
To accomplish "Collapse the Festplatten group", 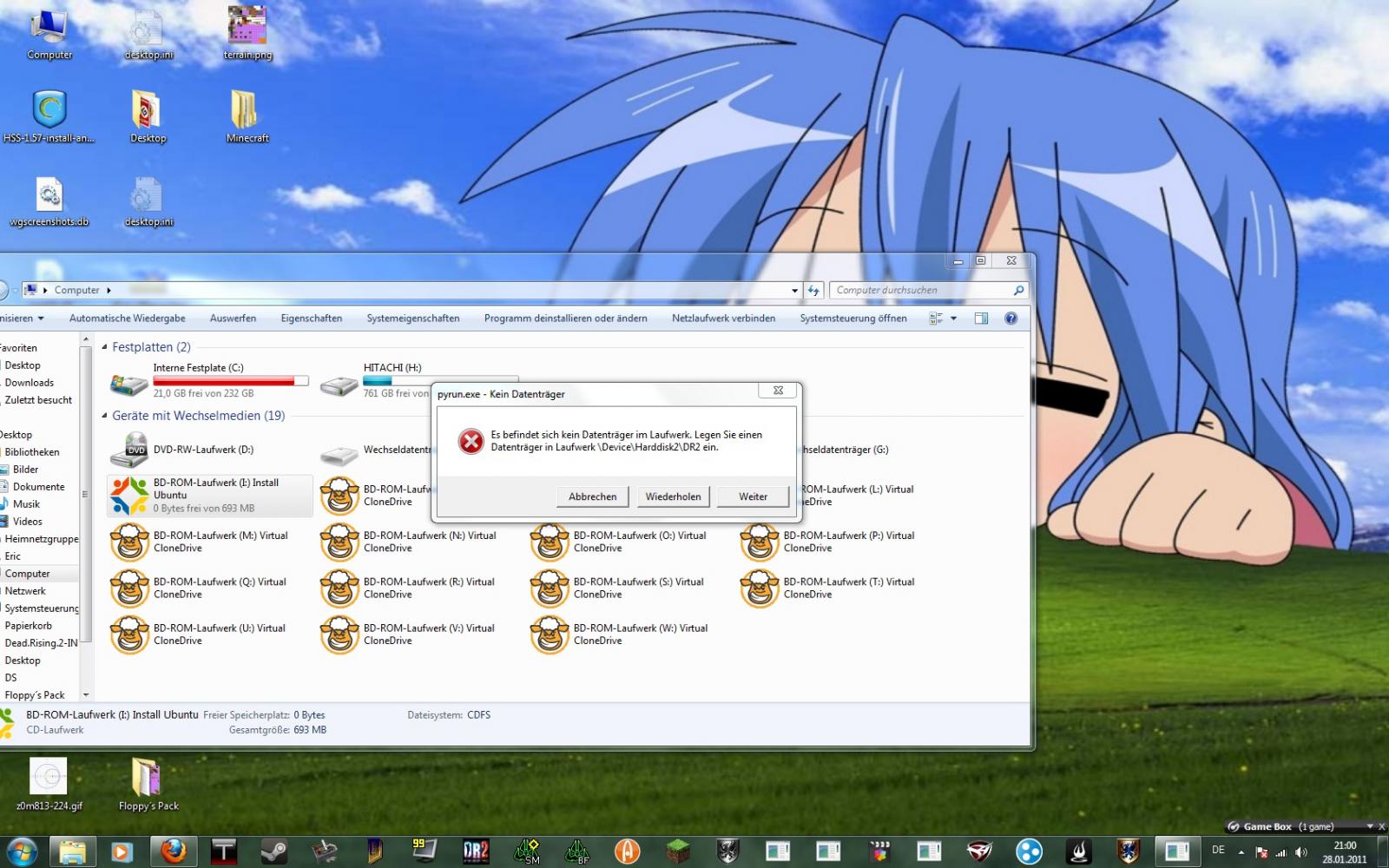I will pyautogui.click(x=105, y=347).
